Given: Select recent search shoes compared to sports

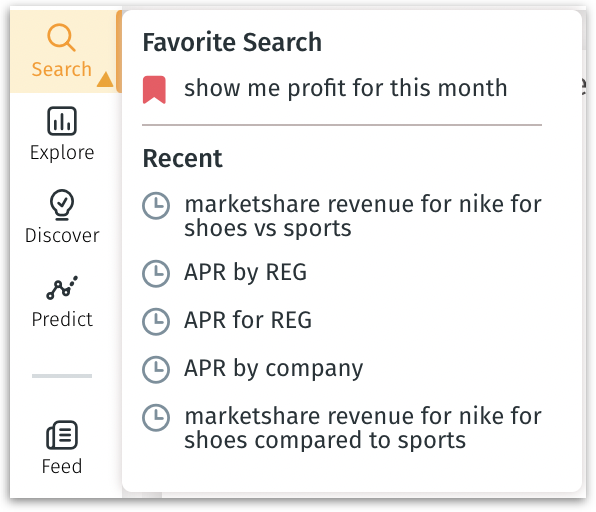Looking at the screenshot, I should [363, 428].
